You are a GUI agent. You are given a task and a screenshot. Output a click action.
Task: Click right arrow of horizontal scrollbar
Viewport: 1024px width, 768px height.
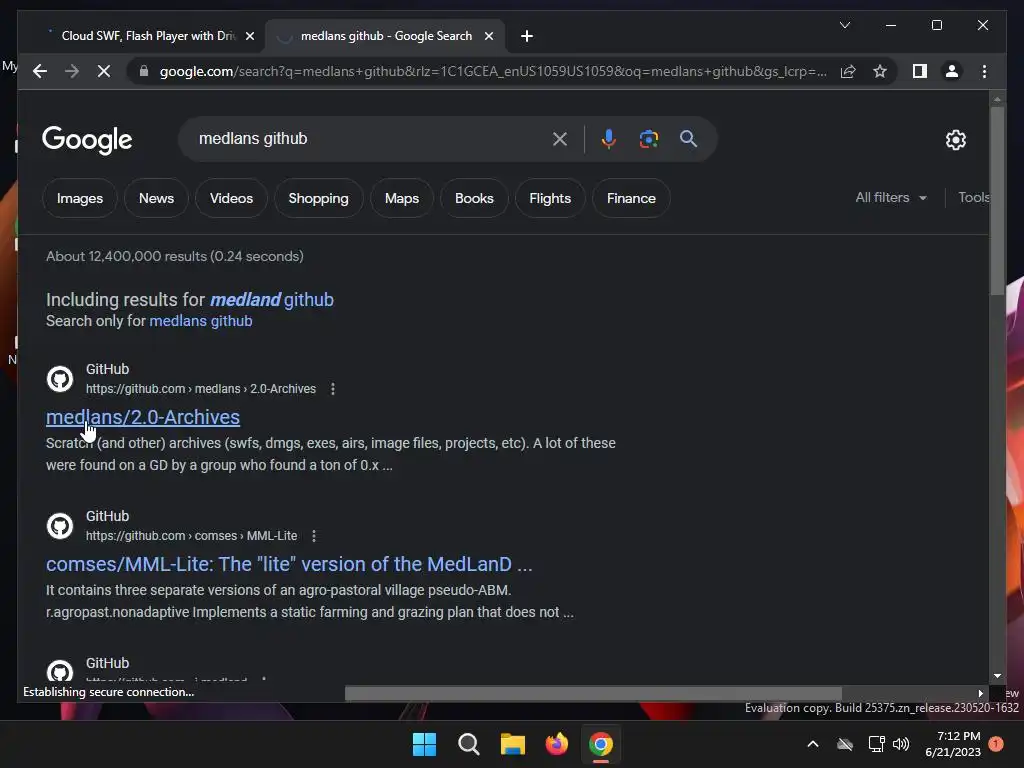[x=980, y=693]
